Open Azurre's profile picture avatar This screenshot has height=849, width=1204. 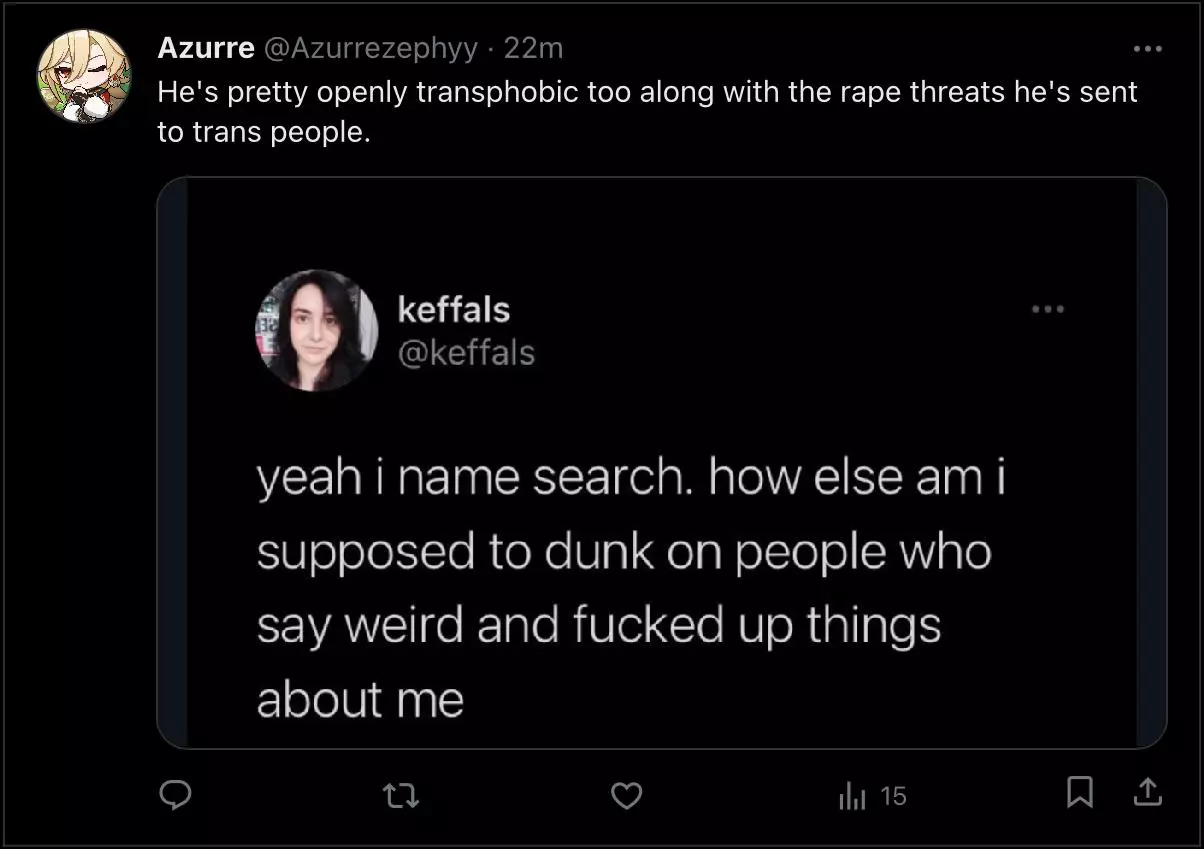84,75
